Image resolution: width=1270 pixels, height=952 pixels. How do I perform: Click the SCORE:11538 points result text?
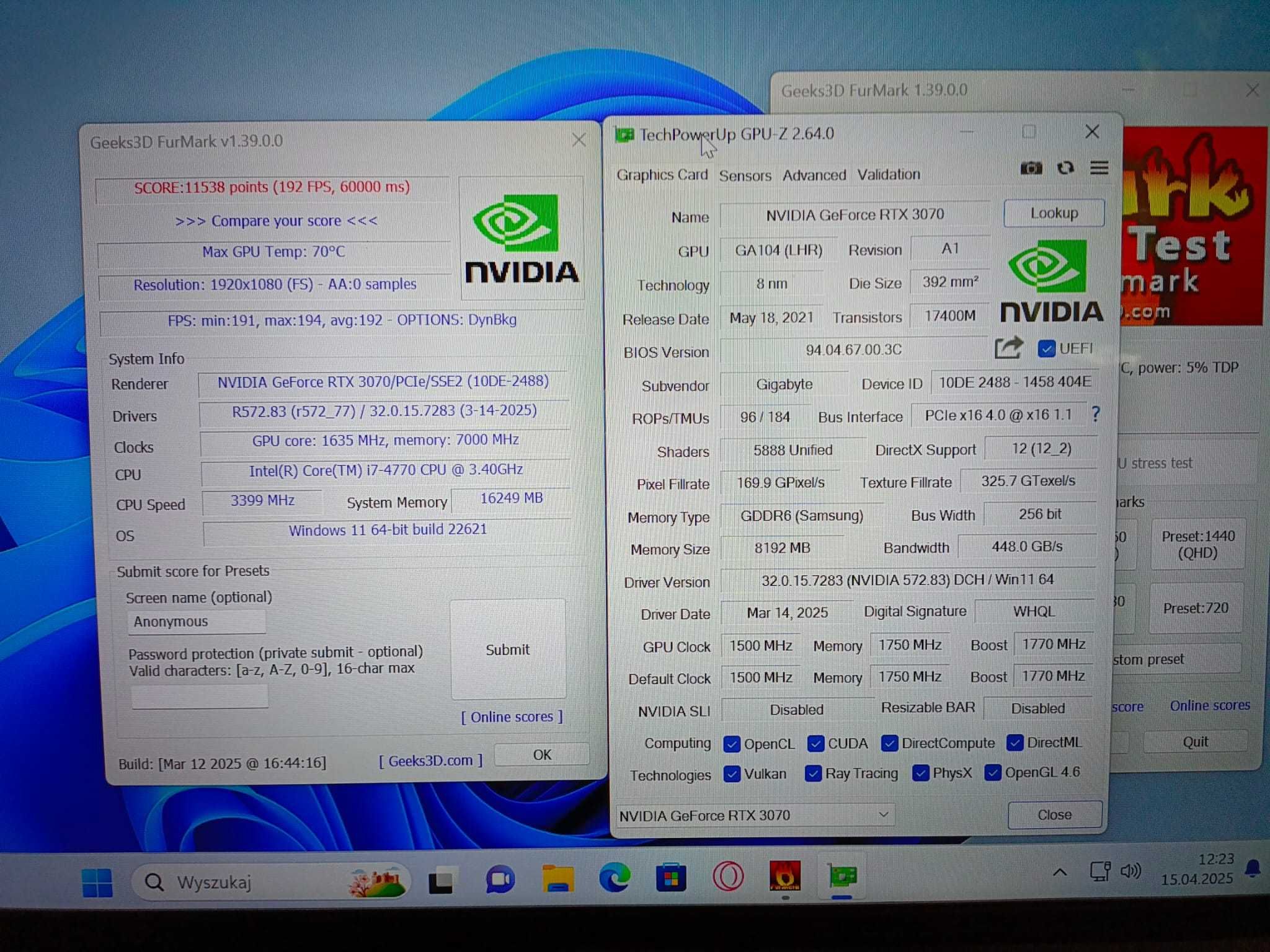click(x=272, y=187)
